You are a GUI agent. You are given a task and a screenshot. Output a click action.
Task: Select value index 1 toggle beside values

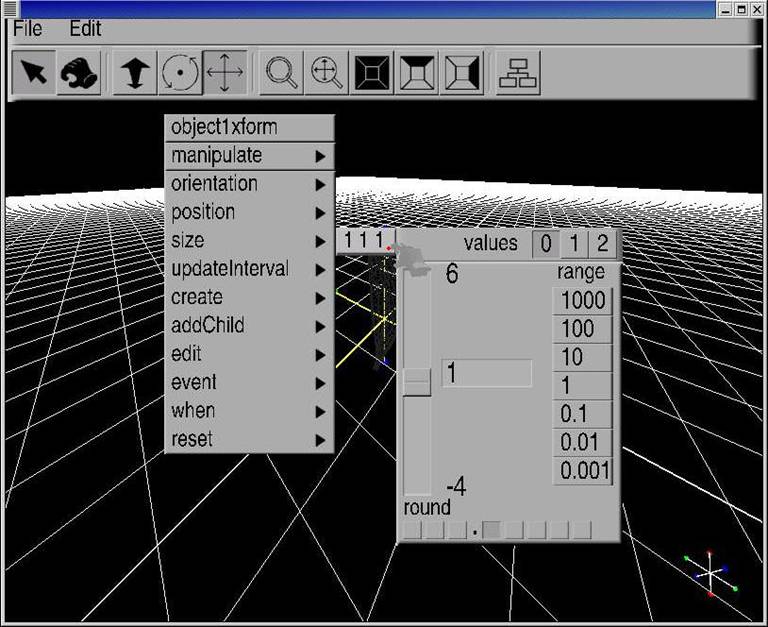point(575,243)
